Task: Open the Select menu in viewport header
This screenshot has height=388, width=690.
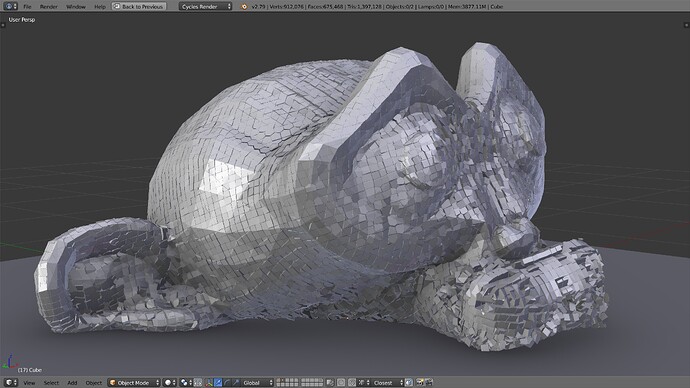Action: [x=51, y=383]
